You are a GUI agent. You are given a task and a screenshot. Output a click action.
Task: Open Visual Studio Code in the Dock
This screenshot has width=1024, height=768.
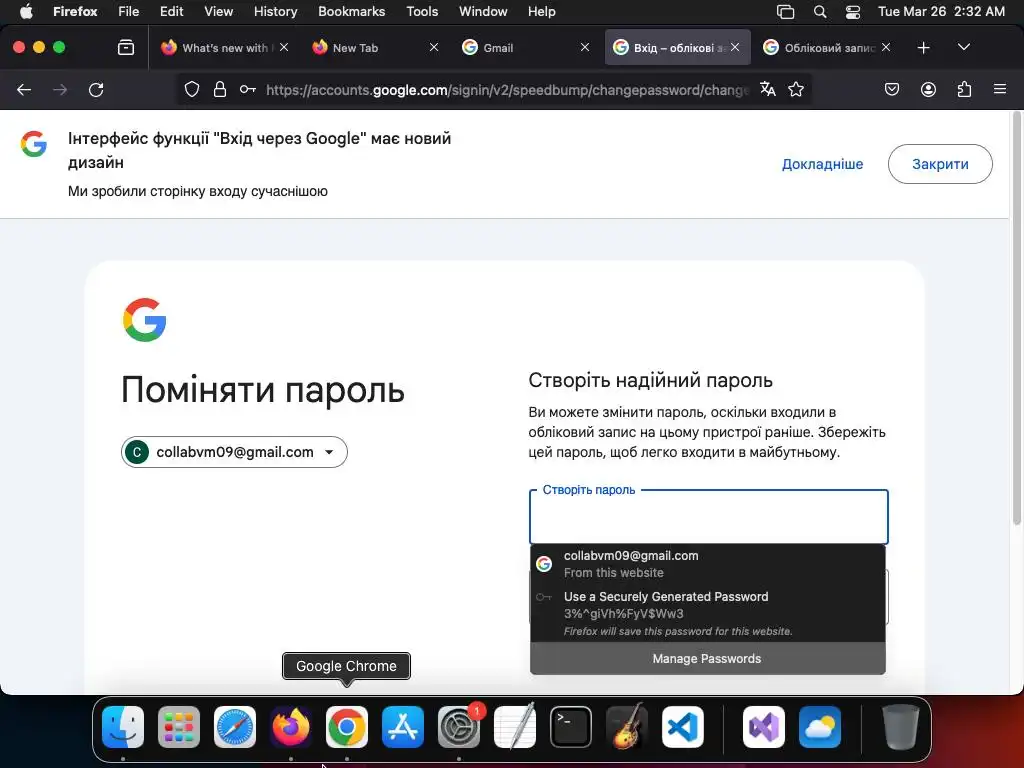(682, 726)
